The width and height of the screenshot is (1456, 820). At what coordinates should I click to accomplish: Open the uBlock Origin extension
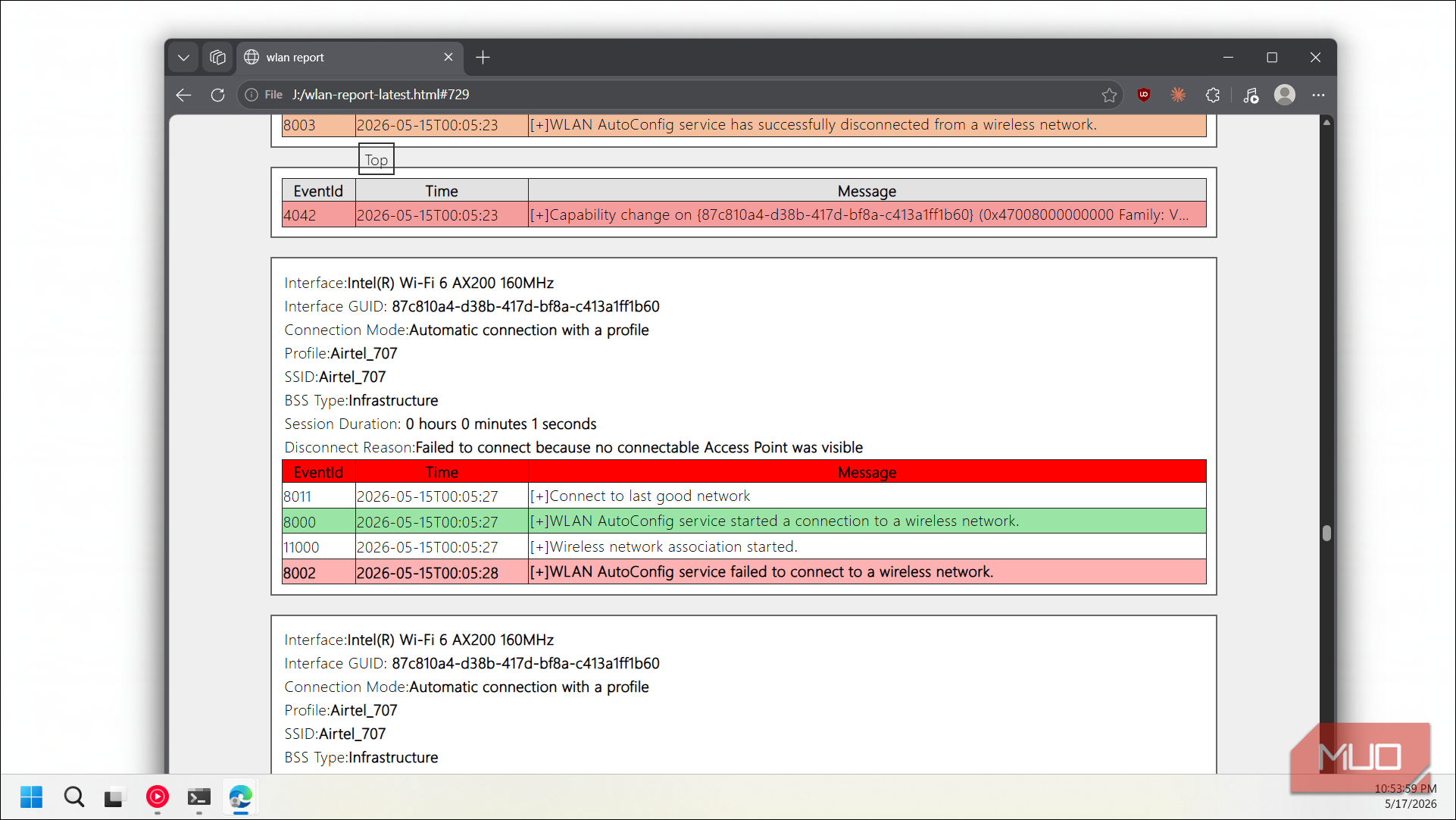[x=1144, y=95]
